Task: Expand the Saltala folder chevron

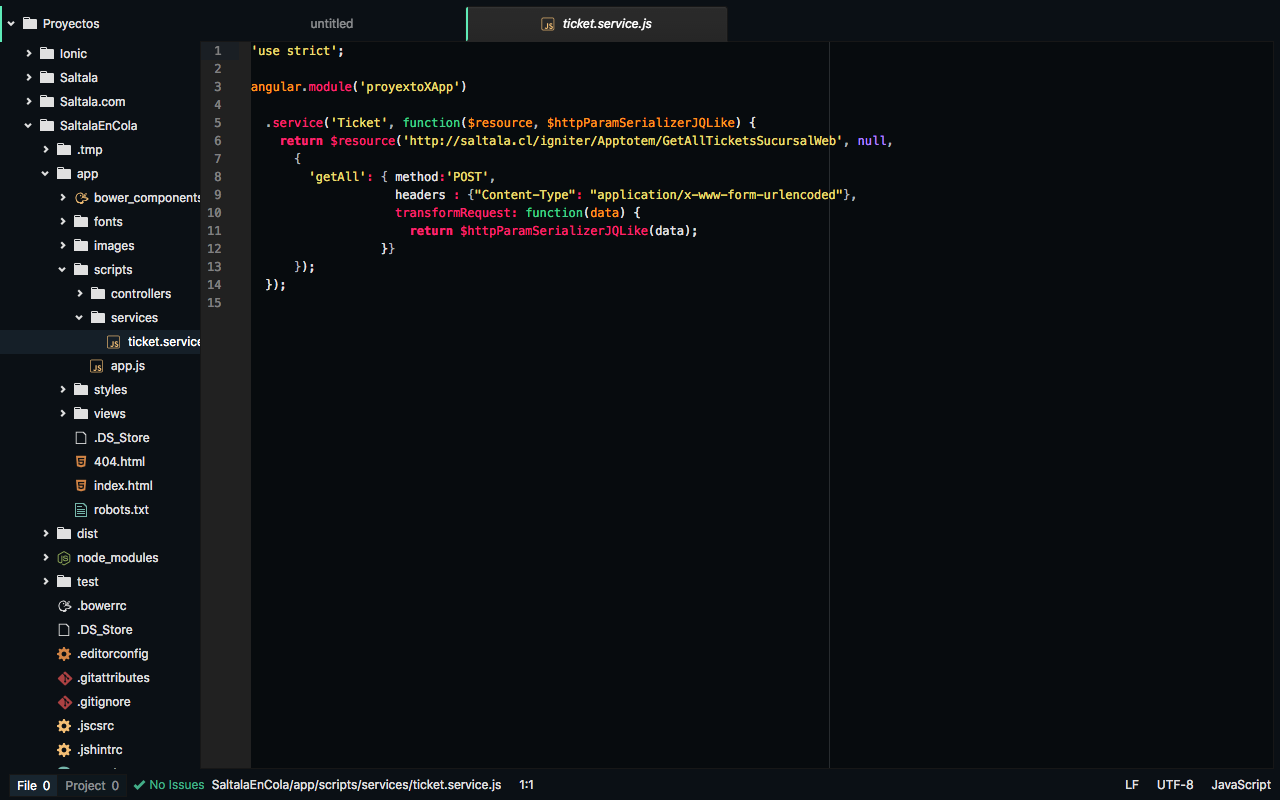Action: click(28, 77)
